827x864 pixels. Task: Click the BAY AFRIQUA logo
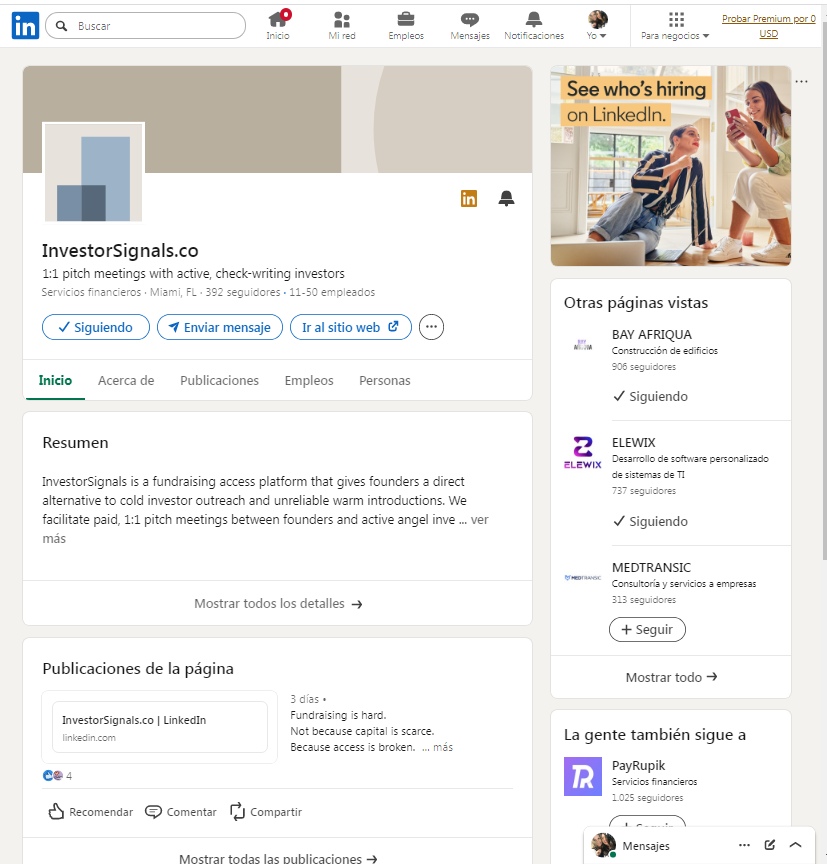coord(583,345)
